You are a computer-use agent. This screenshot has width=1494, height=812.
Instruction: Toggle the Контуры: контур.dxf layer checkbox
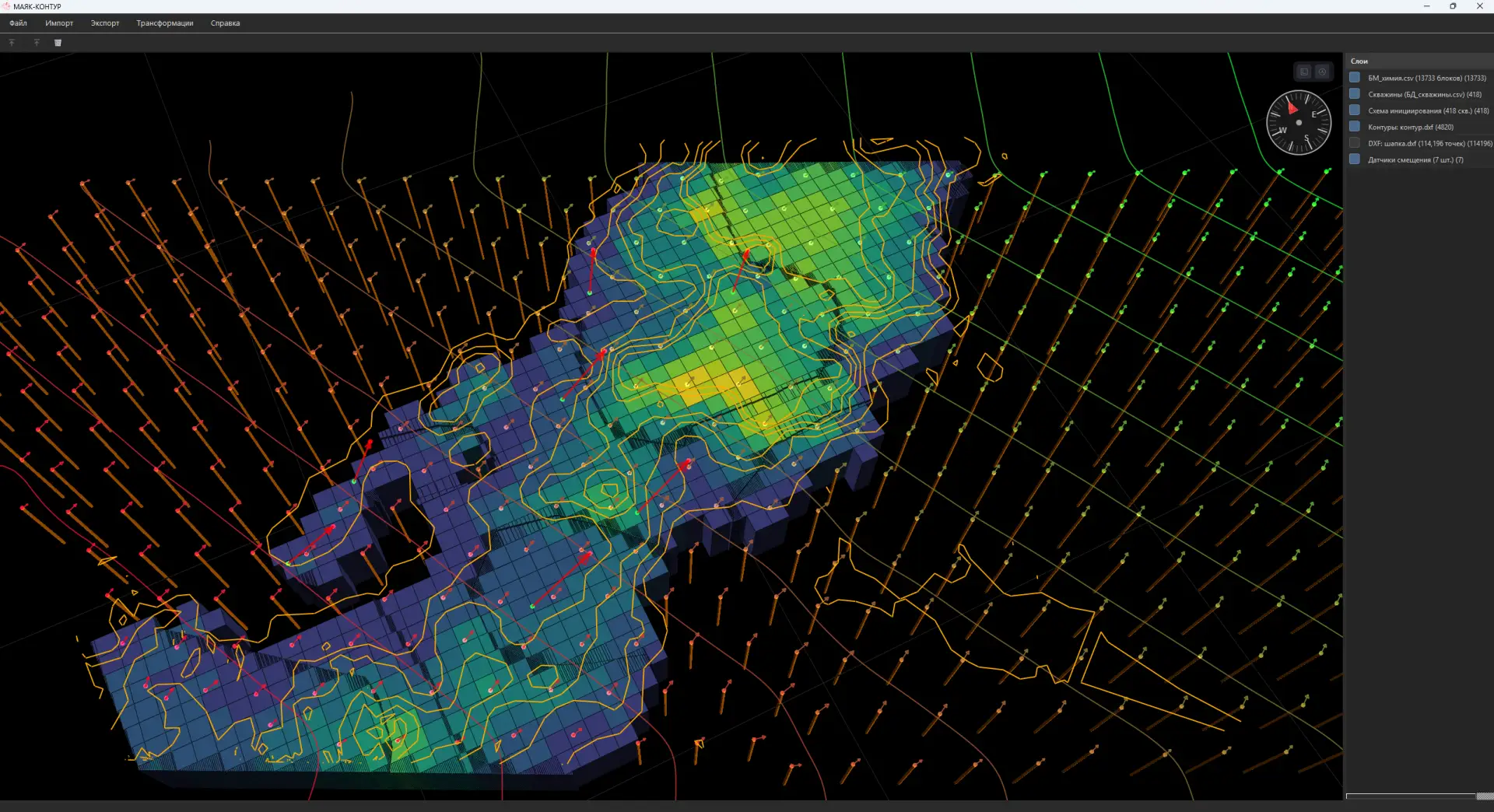click(x=1355, y=127)
